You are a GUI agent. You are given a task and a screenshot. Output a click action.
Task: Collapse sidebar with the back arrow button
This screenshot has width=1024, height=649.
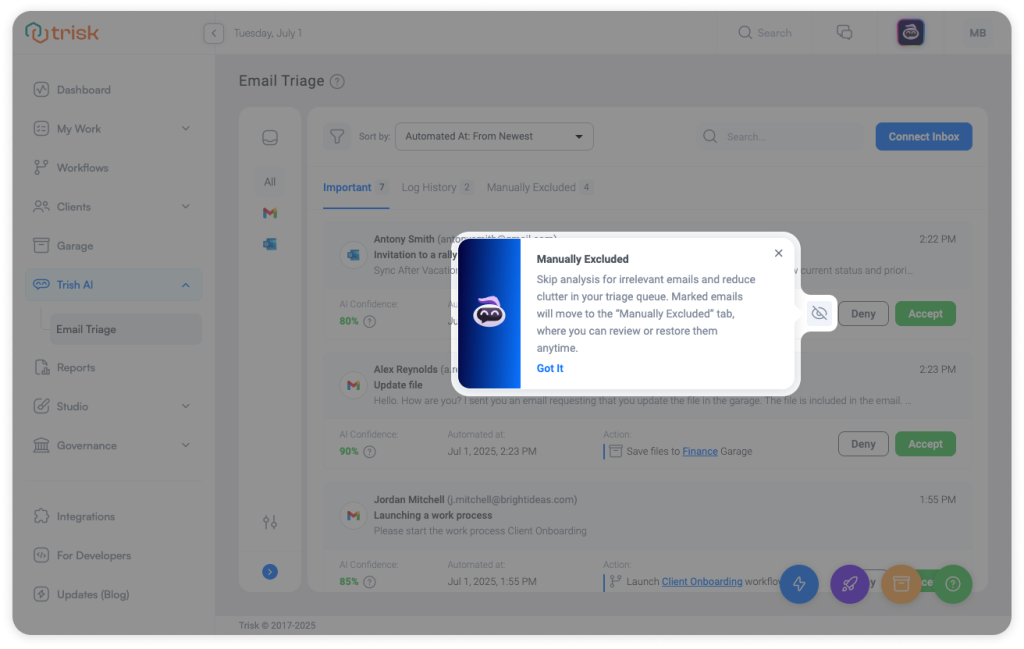tap(214, 33)
